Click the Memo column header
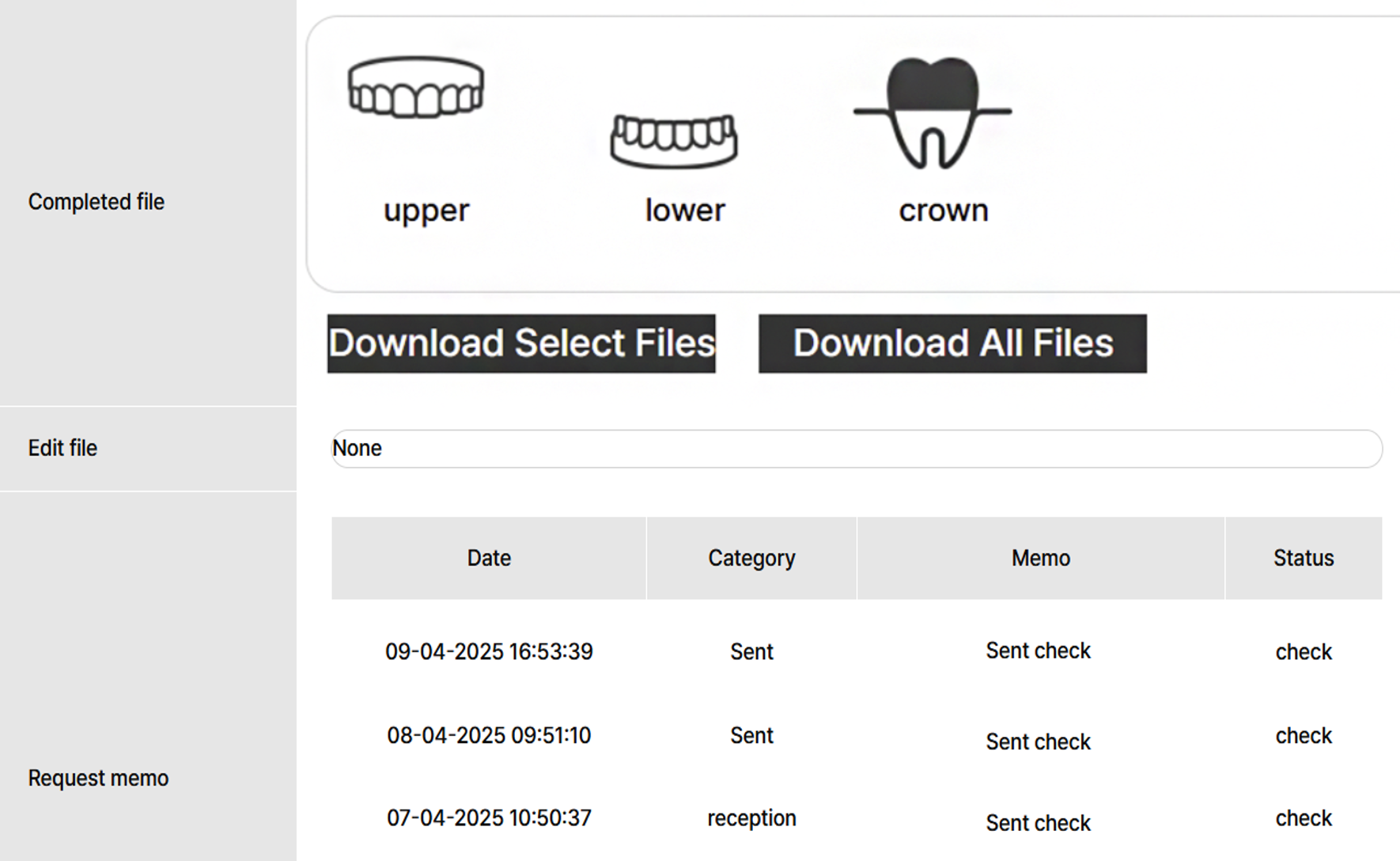The width and height of the screenshot is (1400, 861). 1040,559
